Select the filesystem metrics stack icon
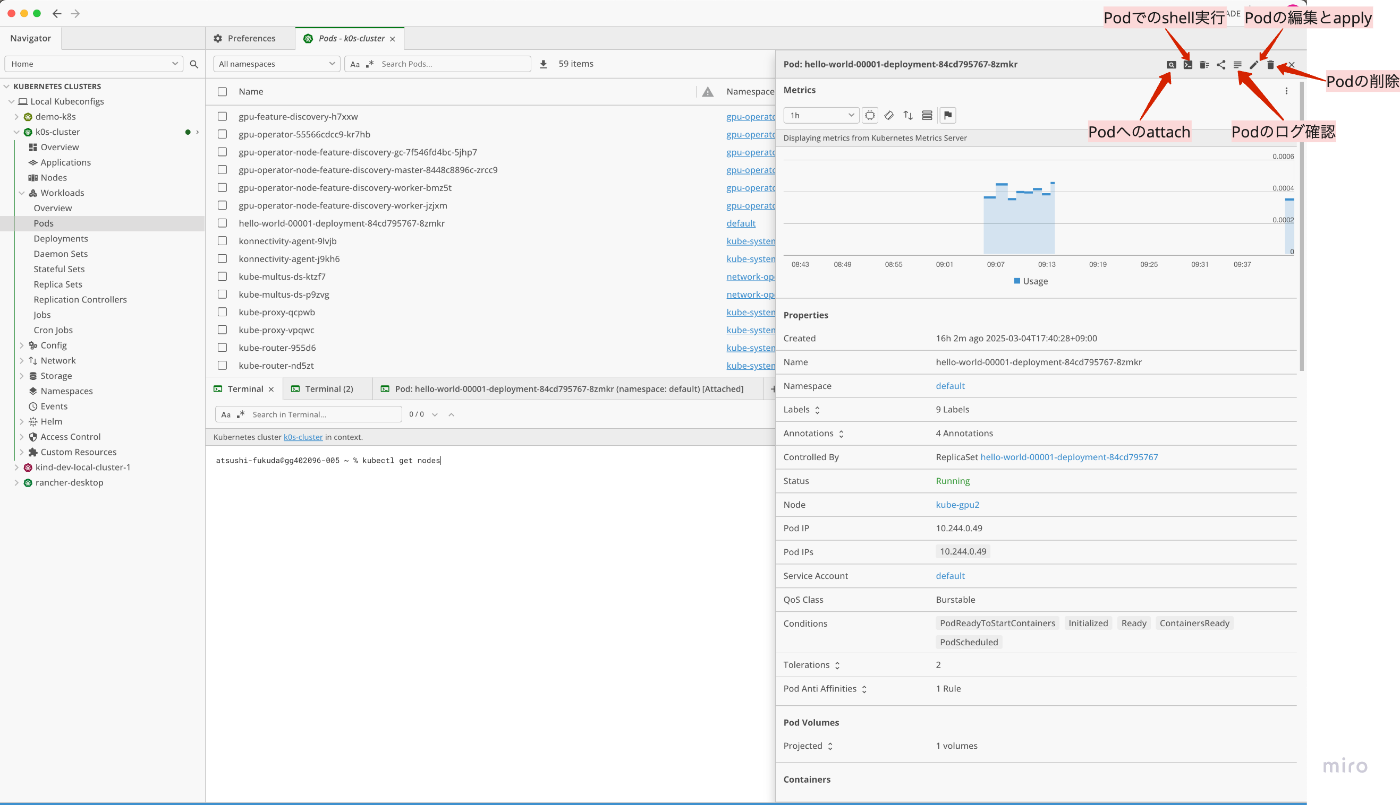The image size is (1400, 805). 927,115
